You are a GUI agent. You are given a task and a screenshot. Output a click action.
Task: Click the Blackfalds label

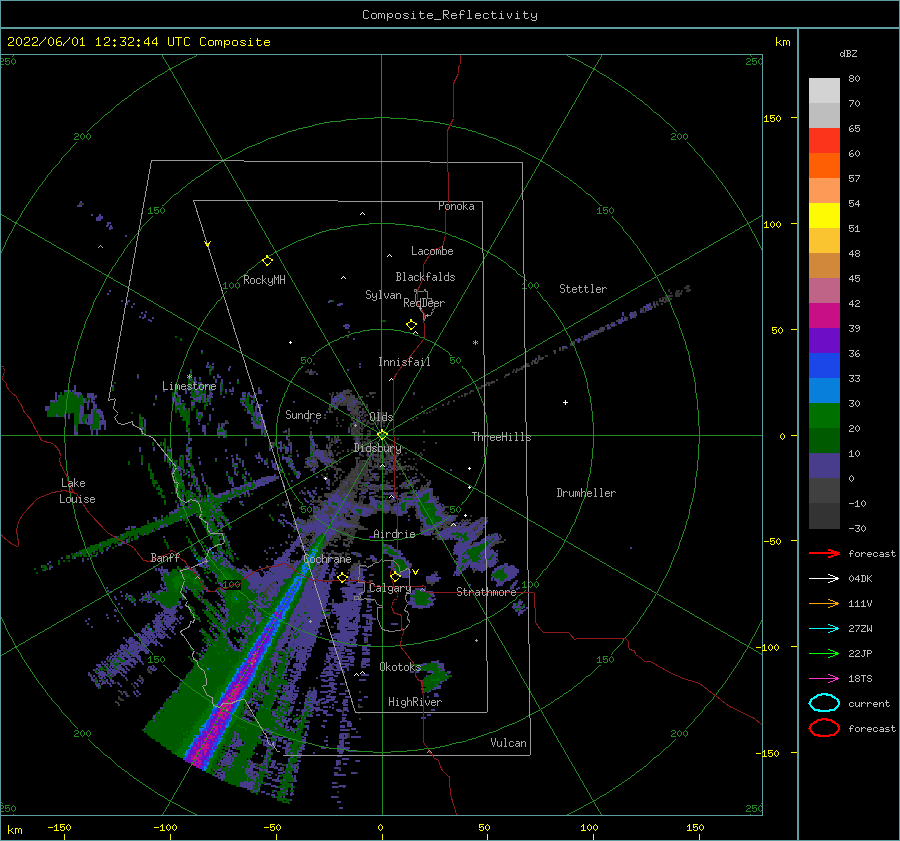pyautogui.click(x=425, y=277)
